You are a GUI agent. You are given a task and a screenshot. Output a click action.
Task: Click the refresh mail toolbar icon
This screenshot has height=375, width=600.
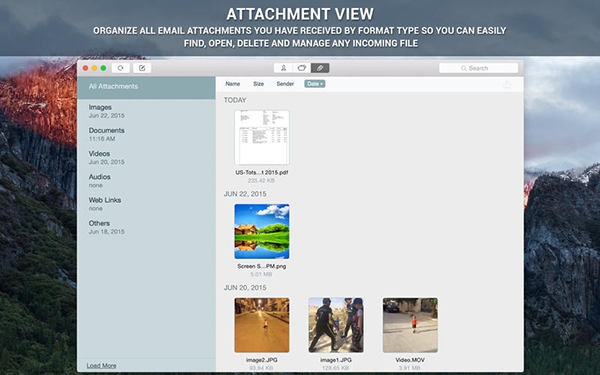pos(121,68)
